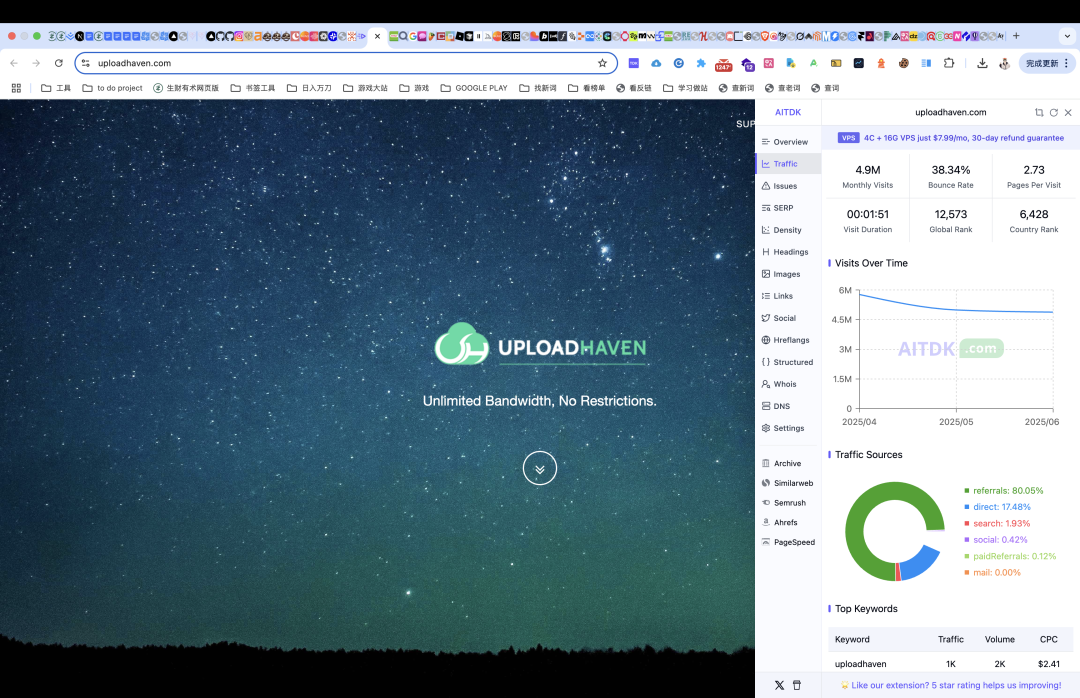This screenshot has width=1080, height=698.
Task: Open the Issues section
Action: pos(779,186)
